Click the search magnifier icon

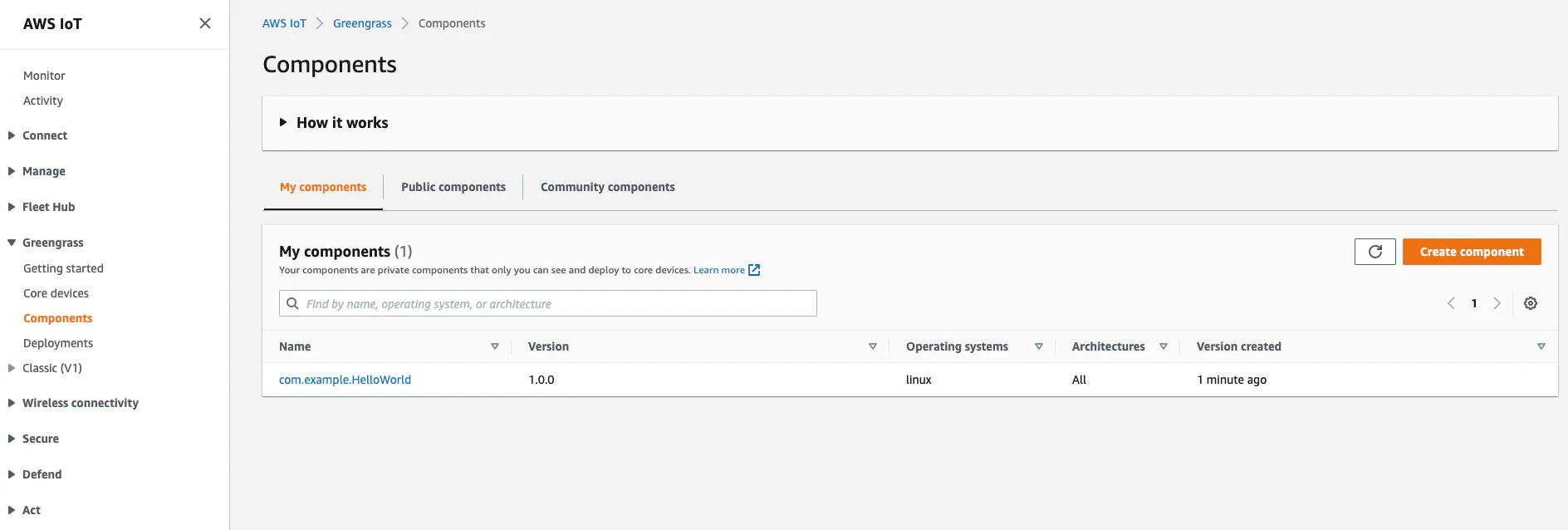[292, 303]
